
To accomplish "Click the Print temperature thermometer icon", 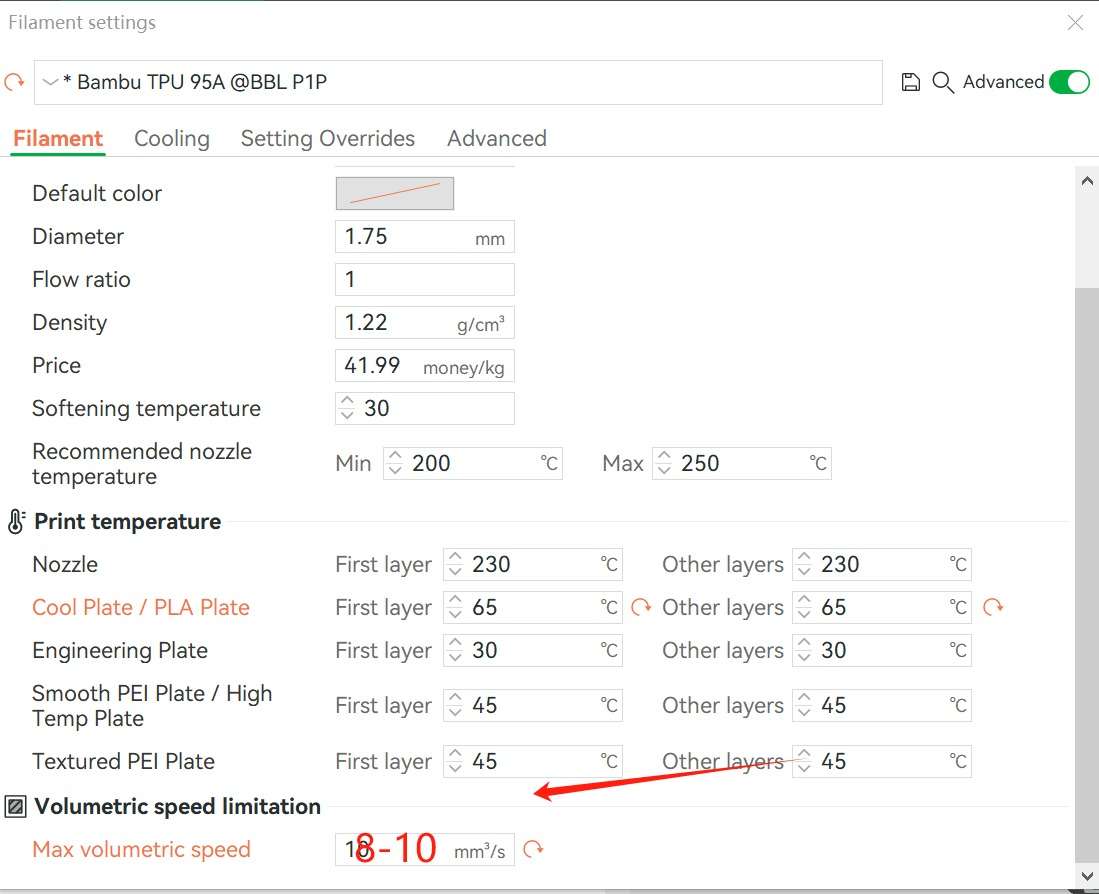I will pos(16,522).
